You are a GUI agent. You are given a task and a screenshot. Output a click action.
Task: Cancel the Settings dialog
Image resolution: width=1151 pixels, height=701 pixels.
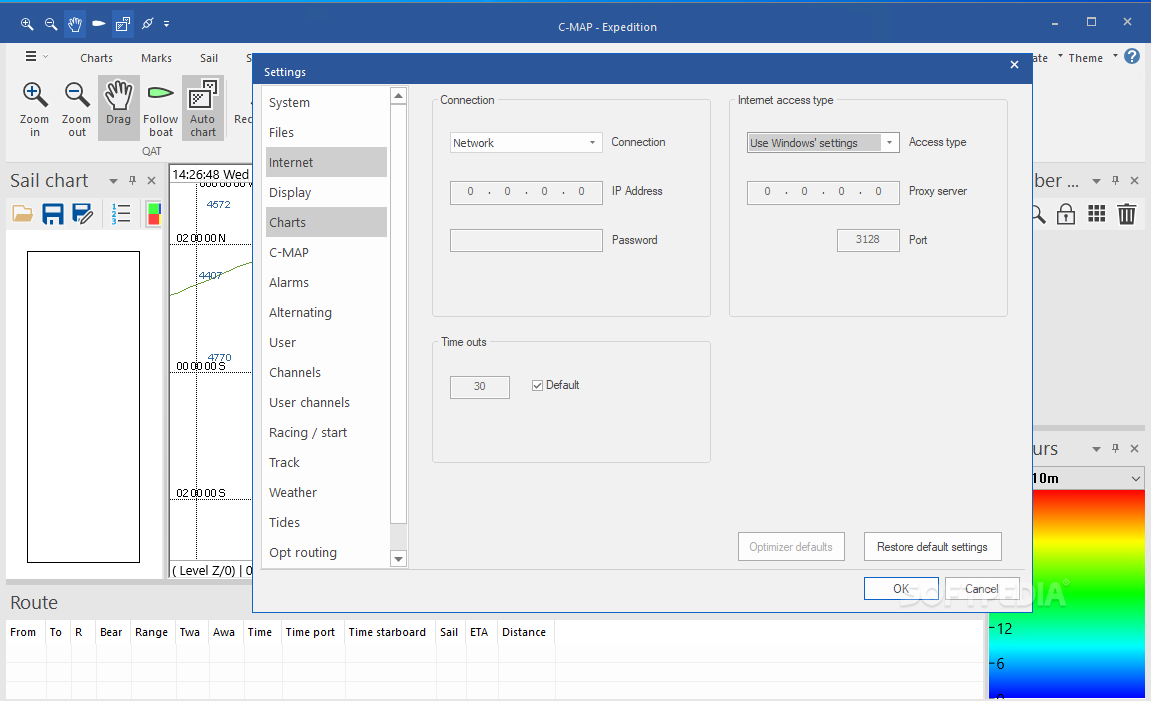tap(981, 589)
